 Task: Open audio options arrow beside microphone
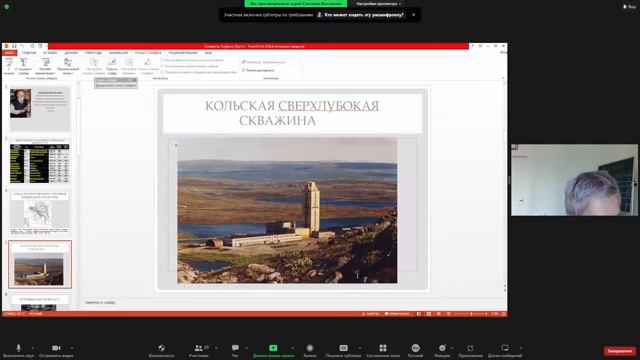pos(33,348)
